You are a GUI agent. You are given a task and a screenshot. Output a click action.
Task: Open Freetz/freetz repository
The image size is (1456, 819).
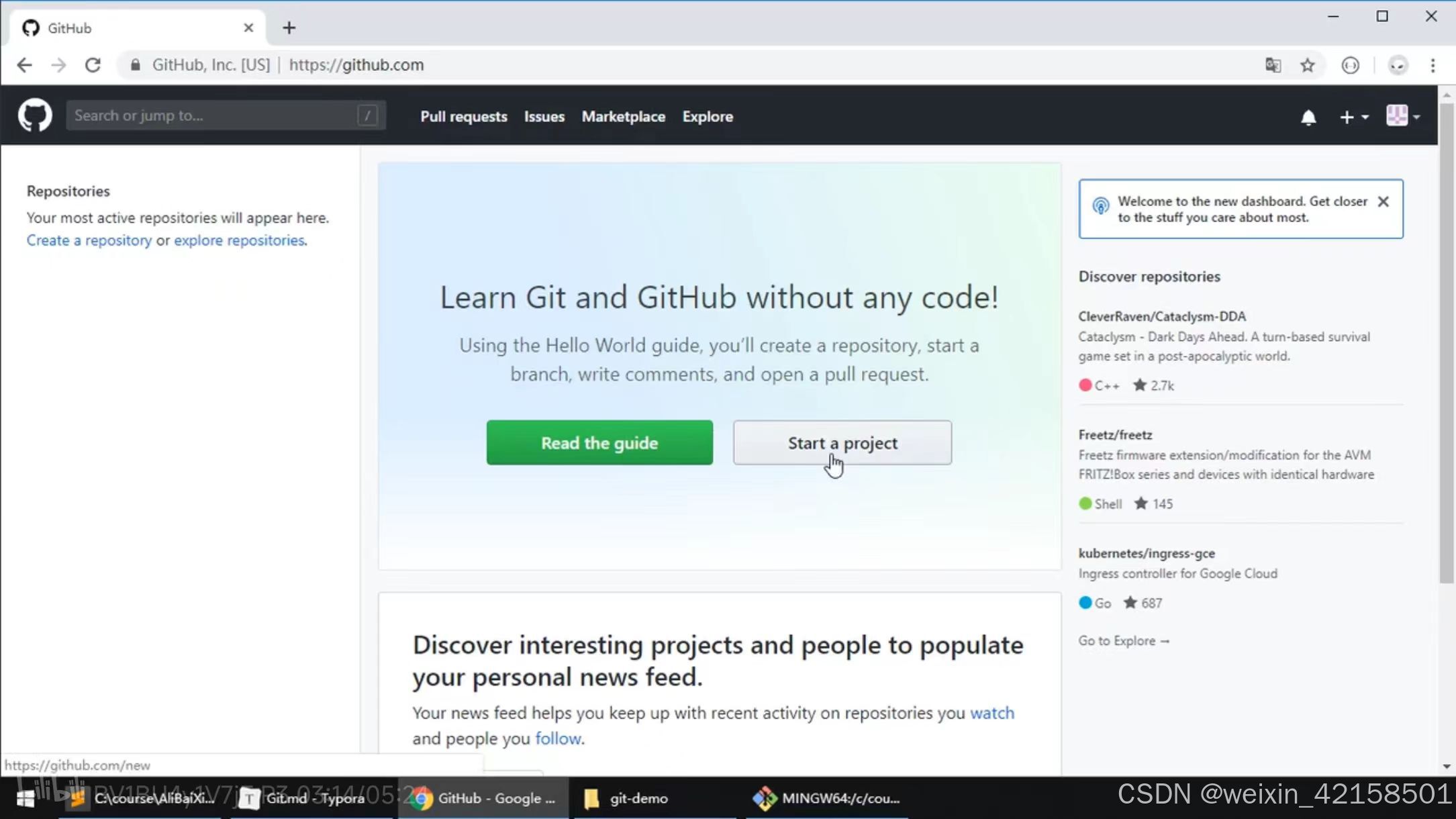[x=1115, y=434]
